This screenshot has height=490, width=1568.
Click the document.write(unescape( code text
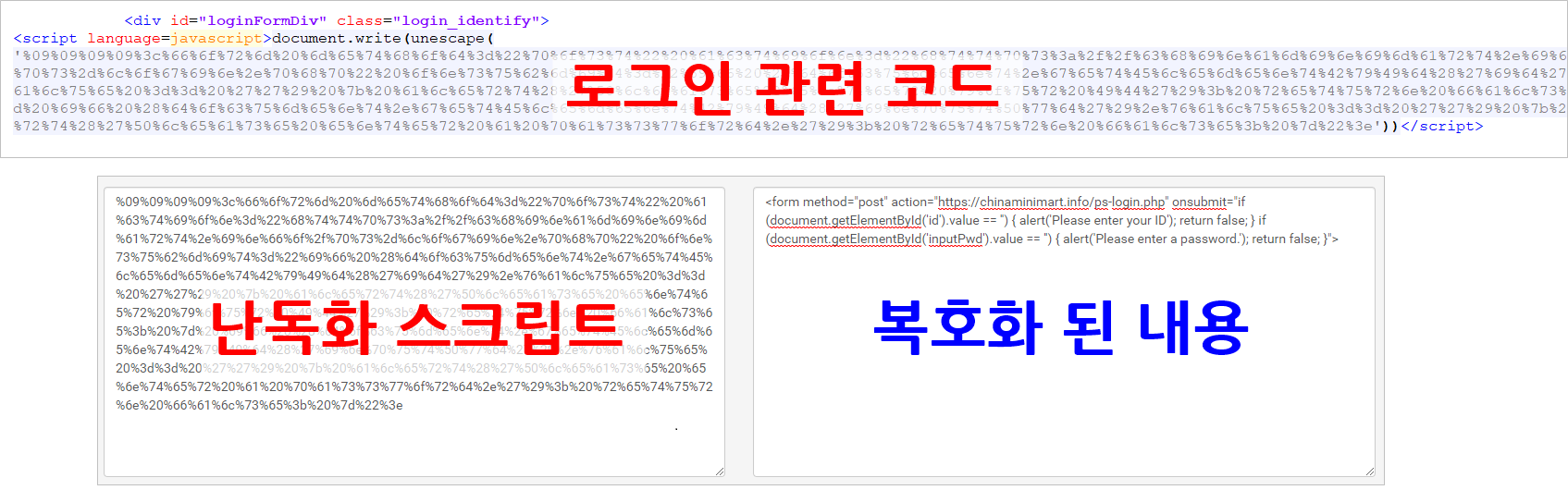coord(383,38)
